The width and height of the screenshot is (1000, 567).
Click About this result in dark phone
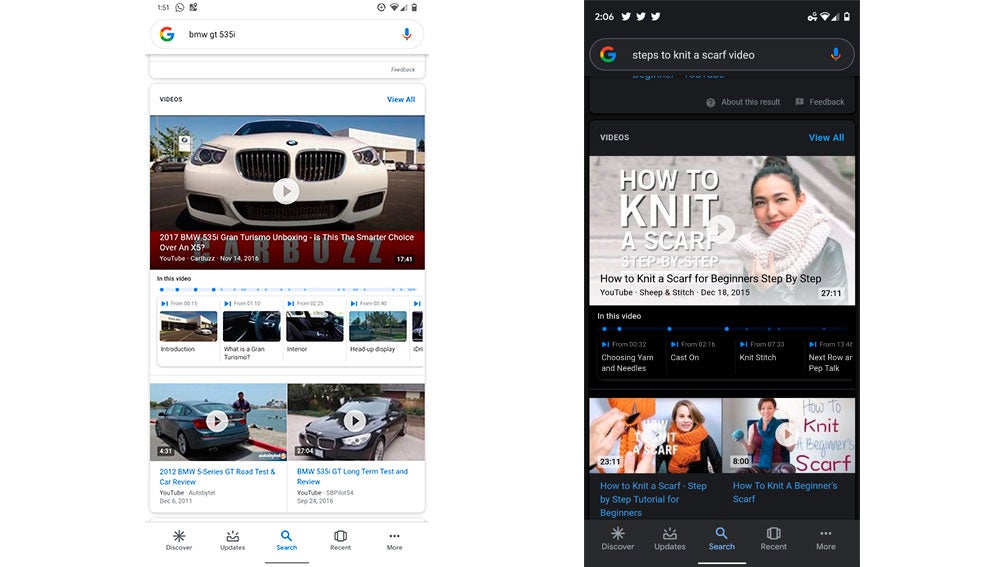[743, 102]
